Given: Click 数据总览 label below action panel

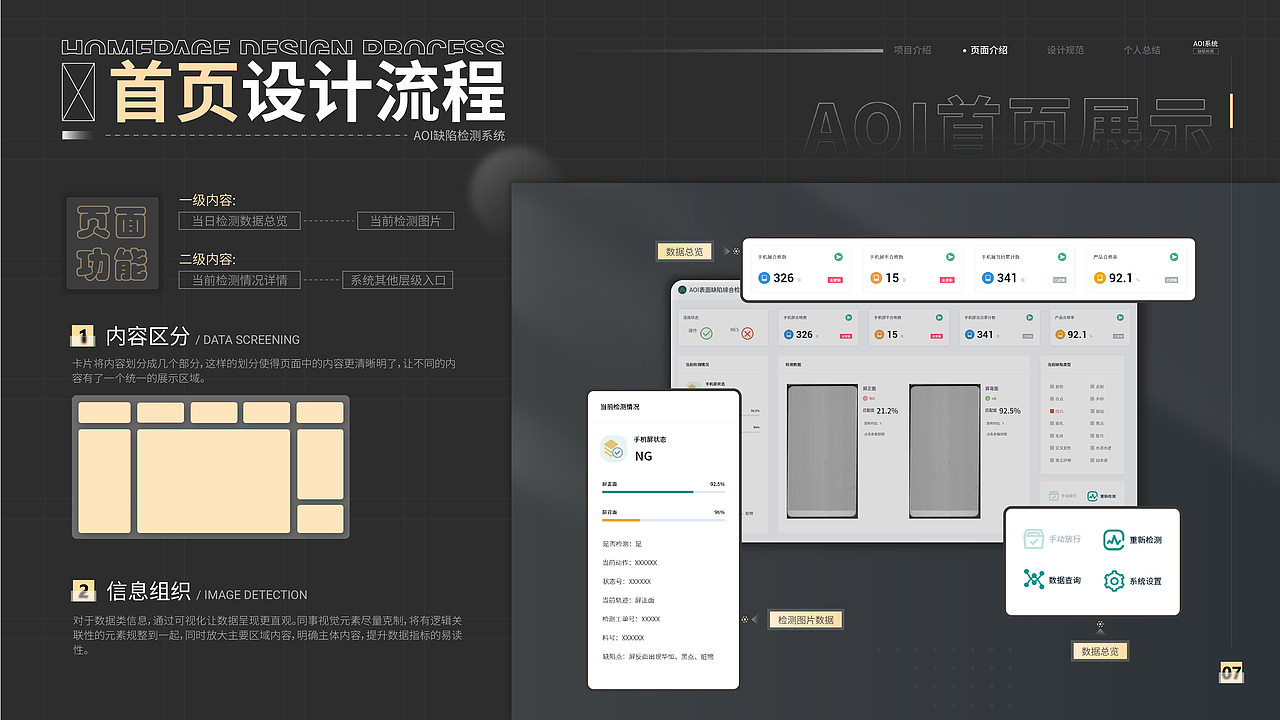Looking at the screenshot, I should pos(1100,651).
